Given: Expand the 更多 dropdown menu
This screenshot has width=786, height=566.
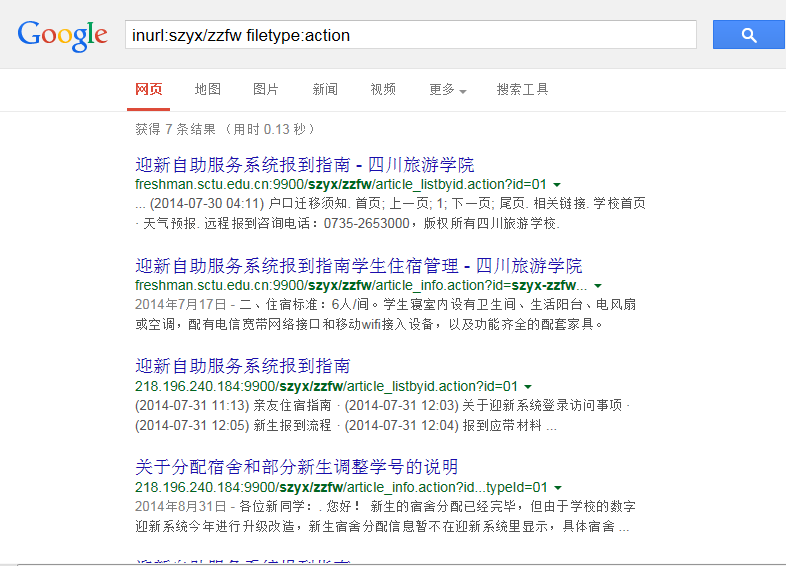Looking at the screenshot, I should point(447,90).
